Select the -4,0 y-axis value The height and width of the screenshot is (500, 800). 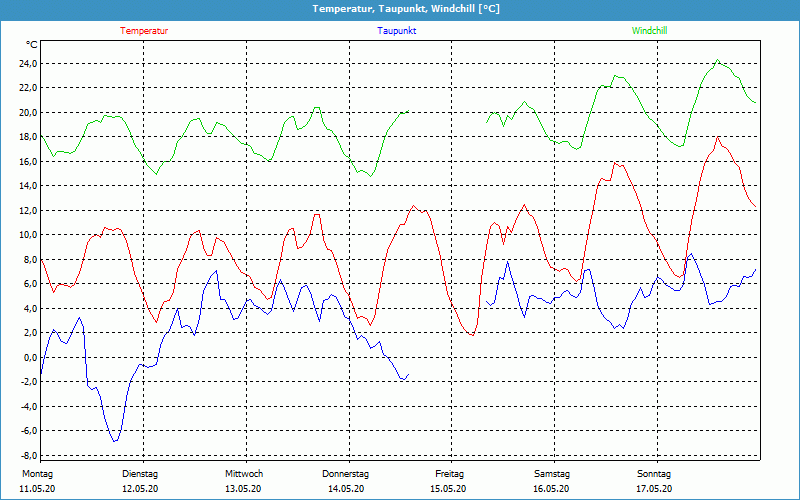point(29,406)
